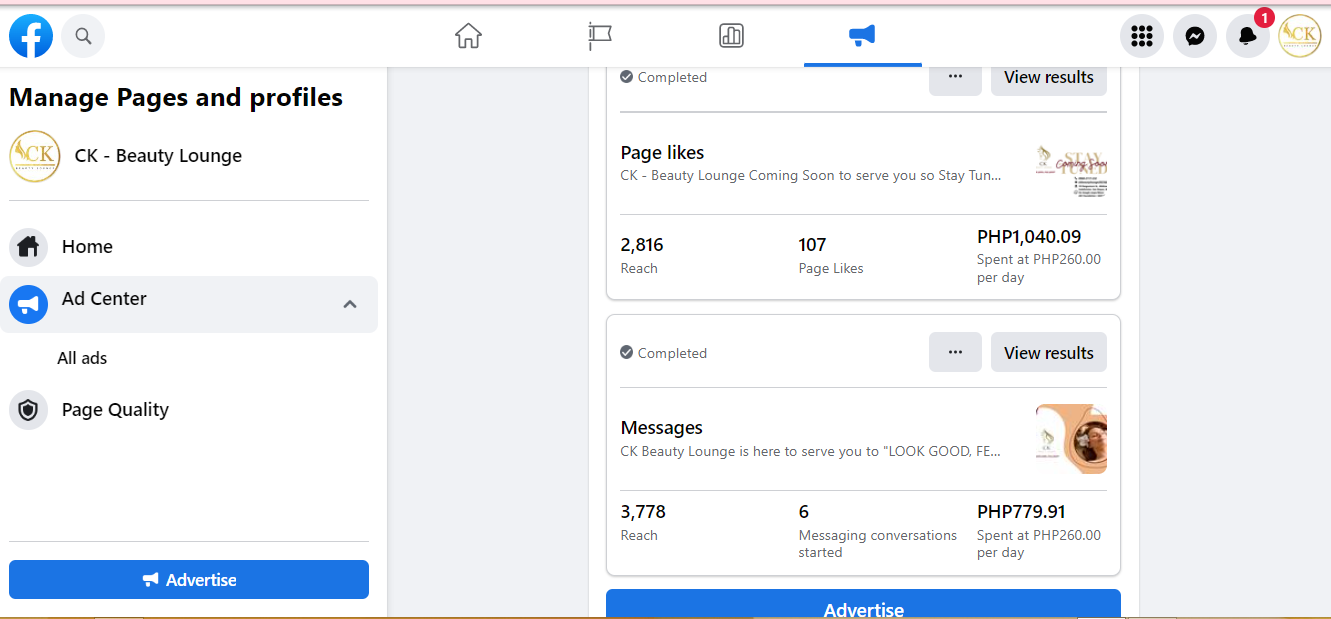
Task: Open the notifications bell
Action: point(1247,37)
